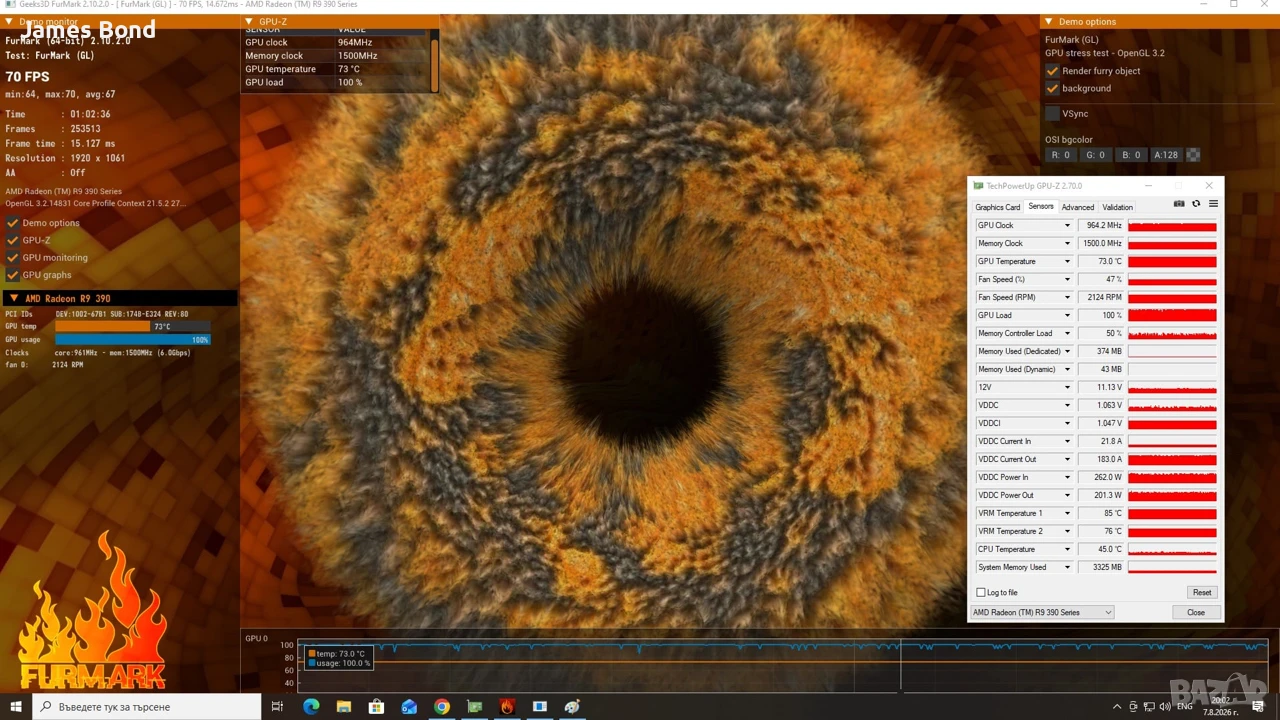Click the 70 FPS readout
The height and width of the screenshot is (720, 1280).
click(x=27, y=77)
